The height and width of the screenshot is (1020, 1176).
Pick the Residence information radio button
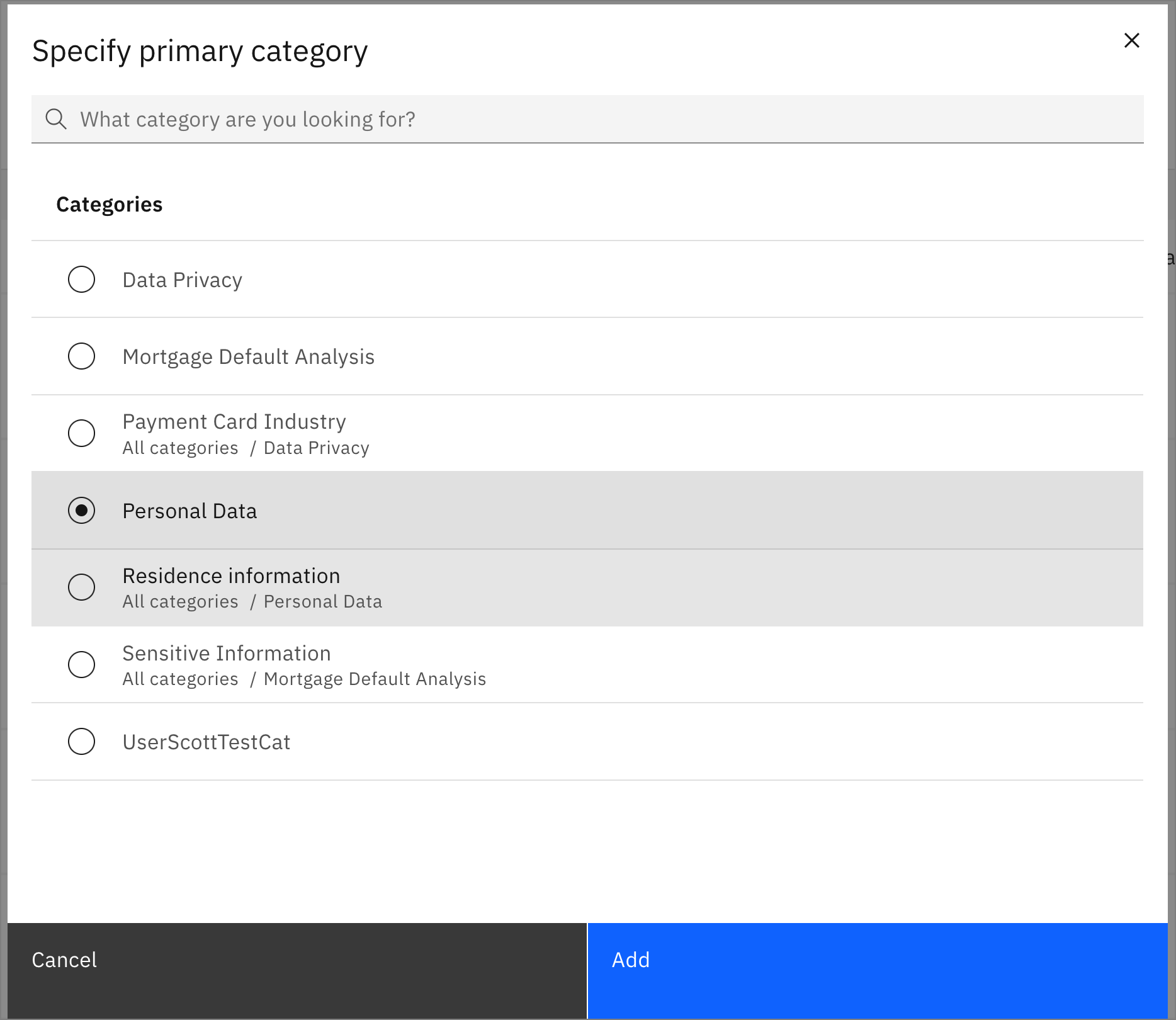[x=82, y=587]
